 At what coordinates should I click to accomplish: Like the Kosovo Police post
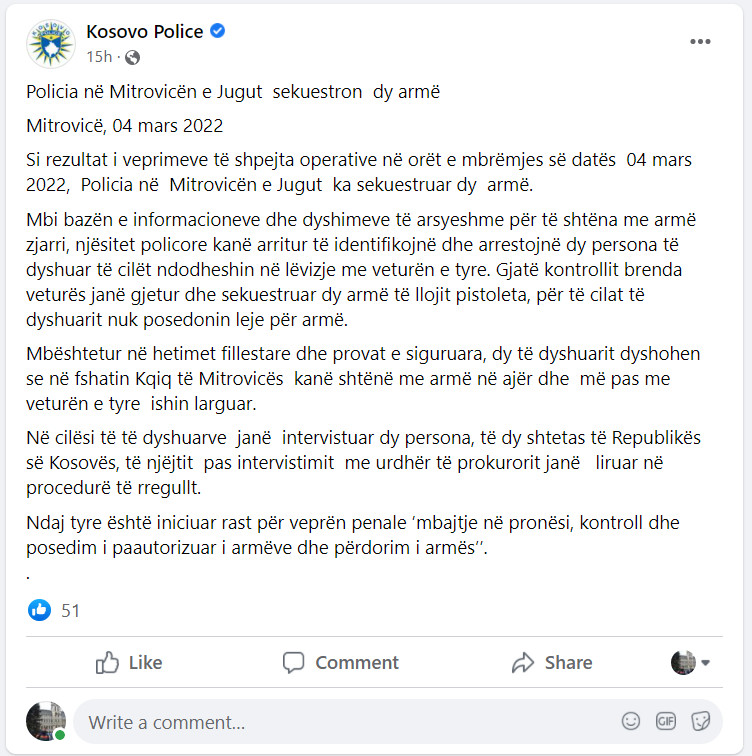click(129, 662)
